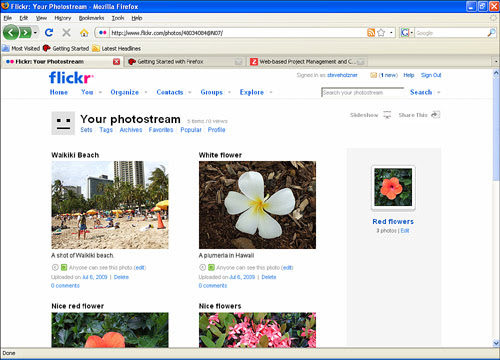Click the vertical scrollbar down arrow
The image size is (500, 360).
(496, 343)
